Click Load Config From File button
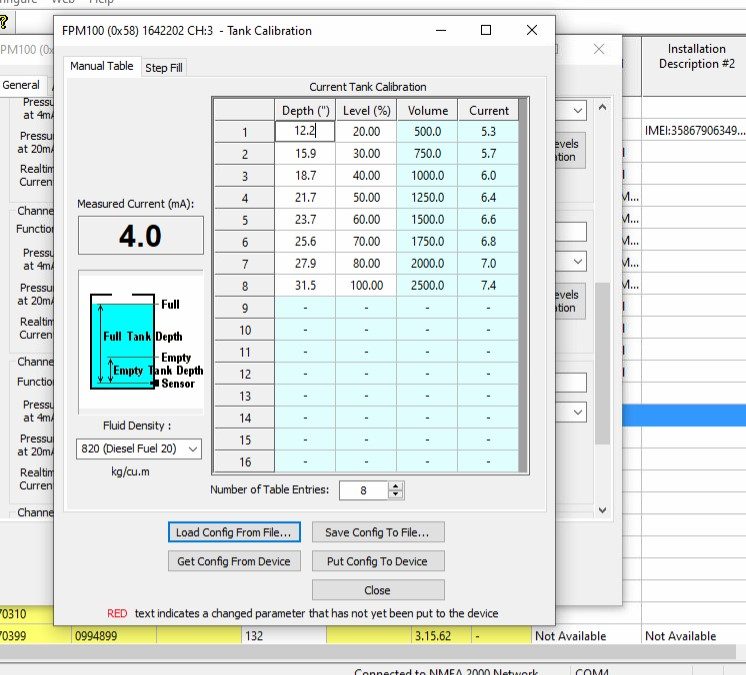Screen dimensions: 746x675 click(x=233, y=532)
